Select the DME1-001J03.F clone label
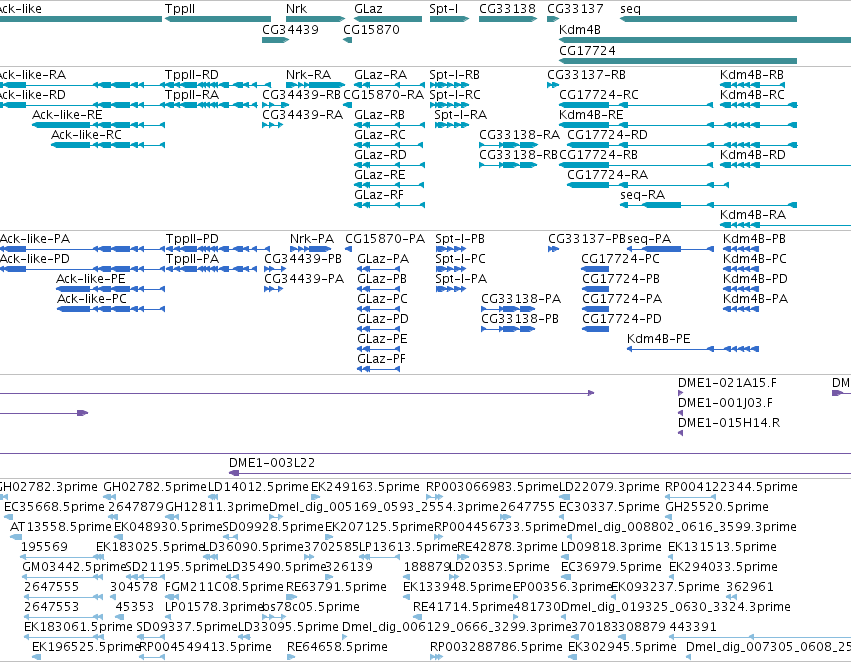 click(x=725, y=403)
